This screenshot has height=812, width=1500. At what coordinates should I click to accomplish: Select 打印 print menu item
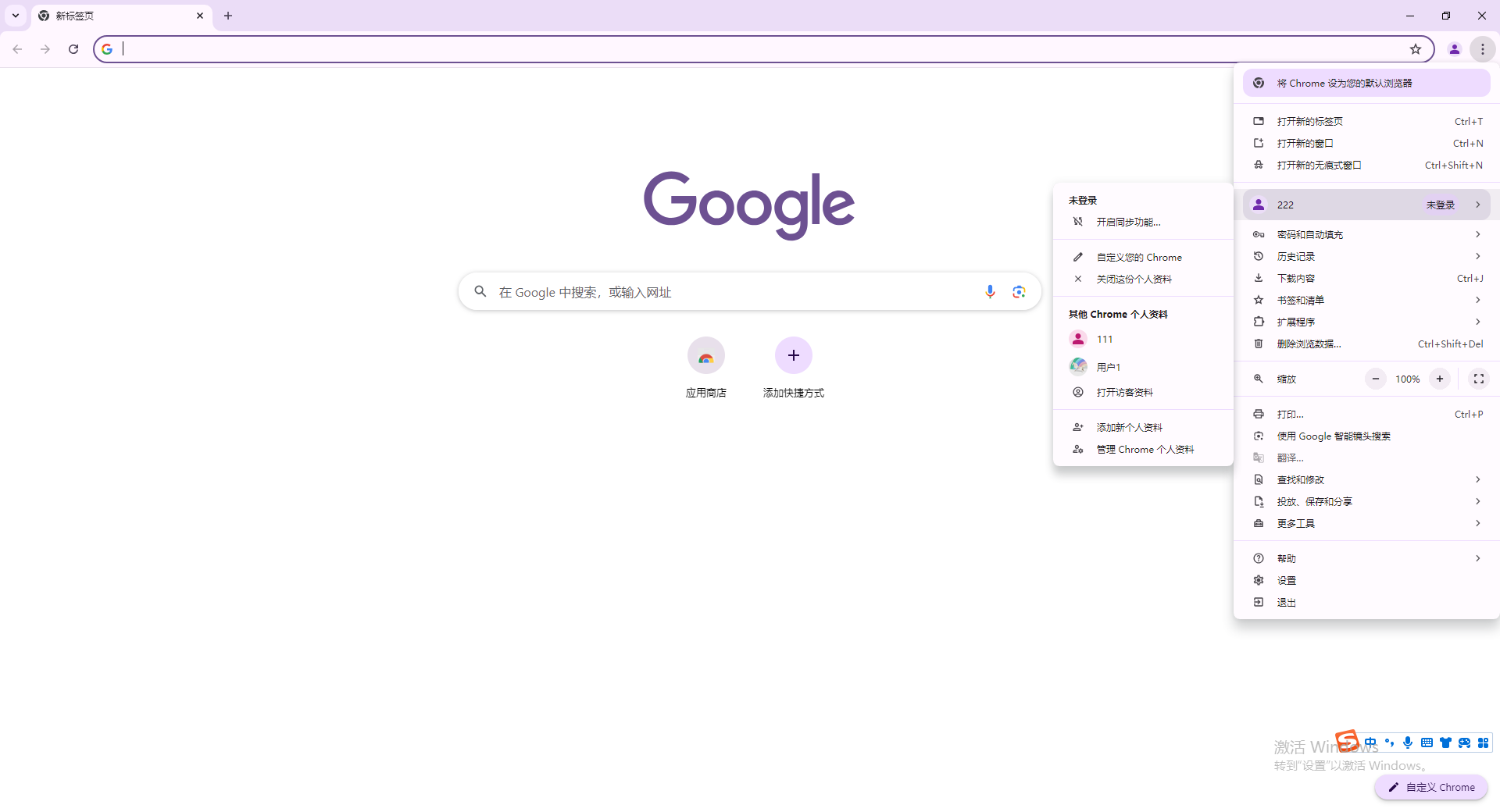tap(1366, 414)
